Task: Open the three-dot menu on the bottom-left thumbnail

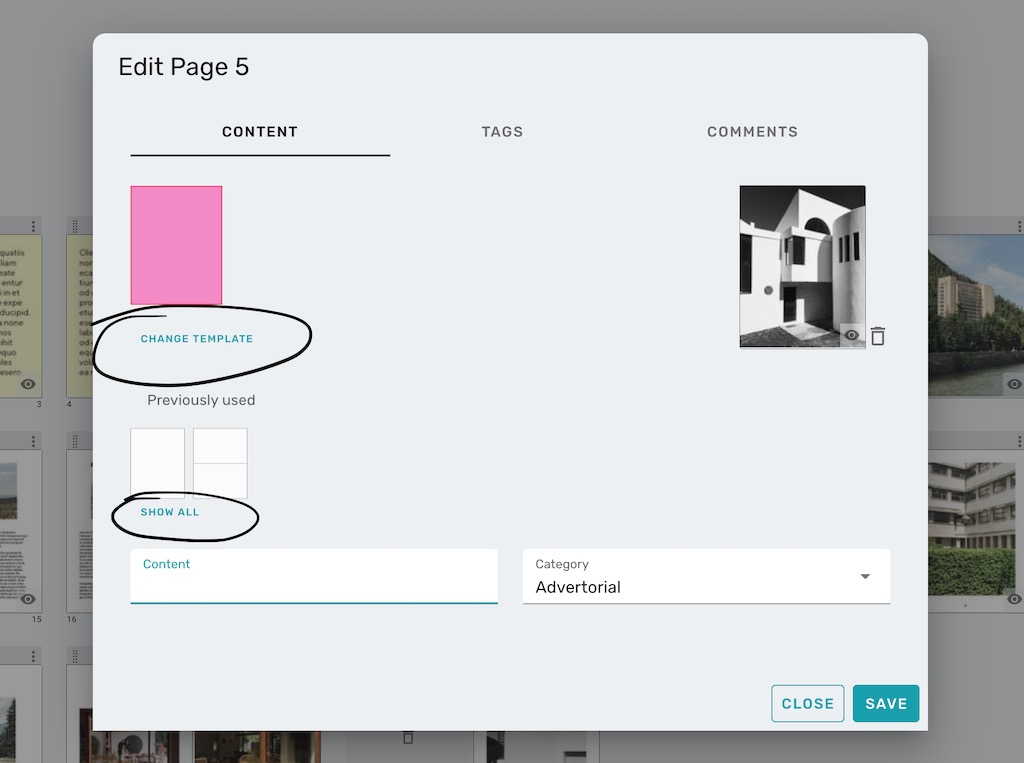Action: pos(33,655)
